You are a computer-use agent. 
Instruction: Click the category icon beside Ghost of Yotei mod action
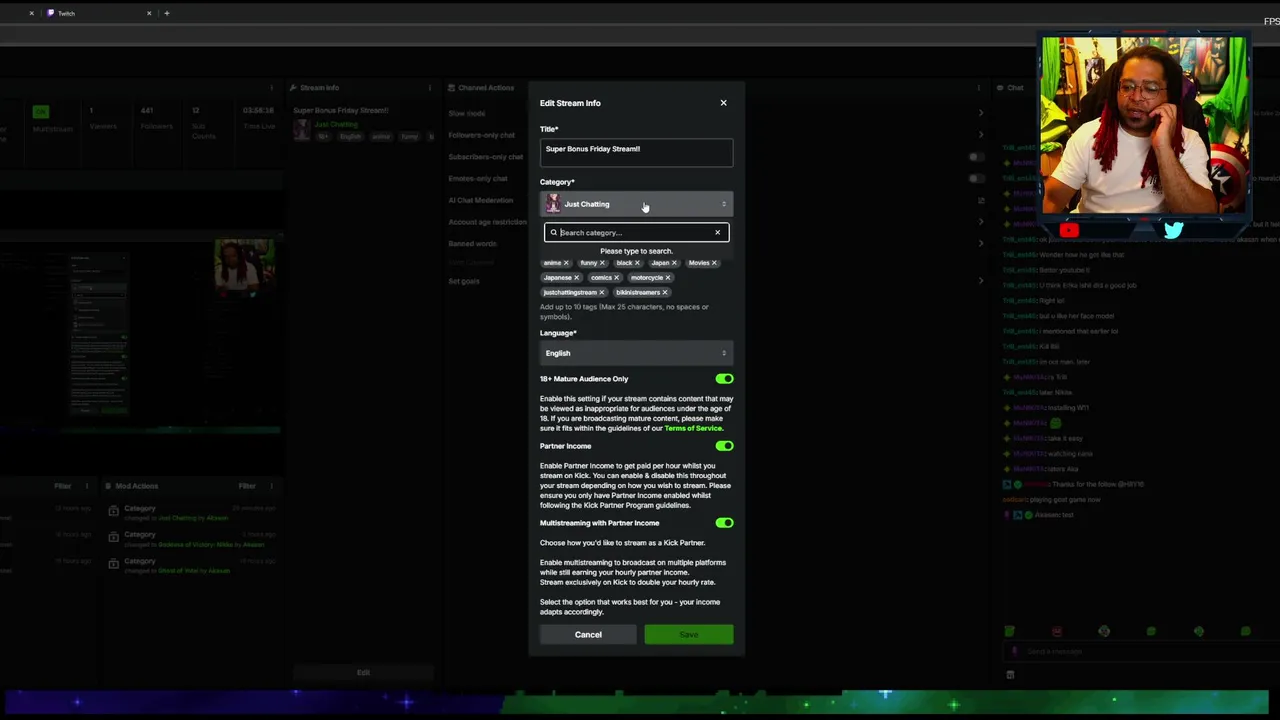coord(114,563)
